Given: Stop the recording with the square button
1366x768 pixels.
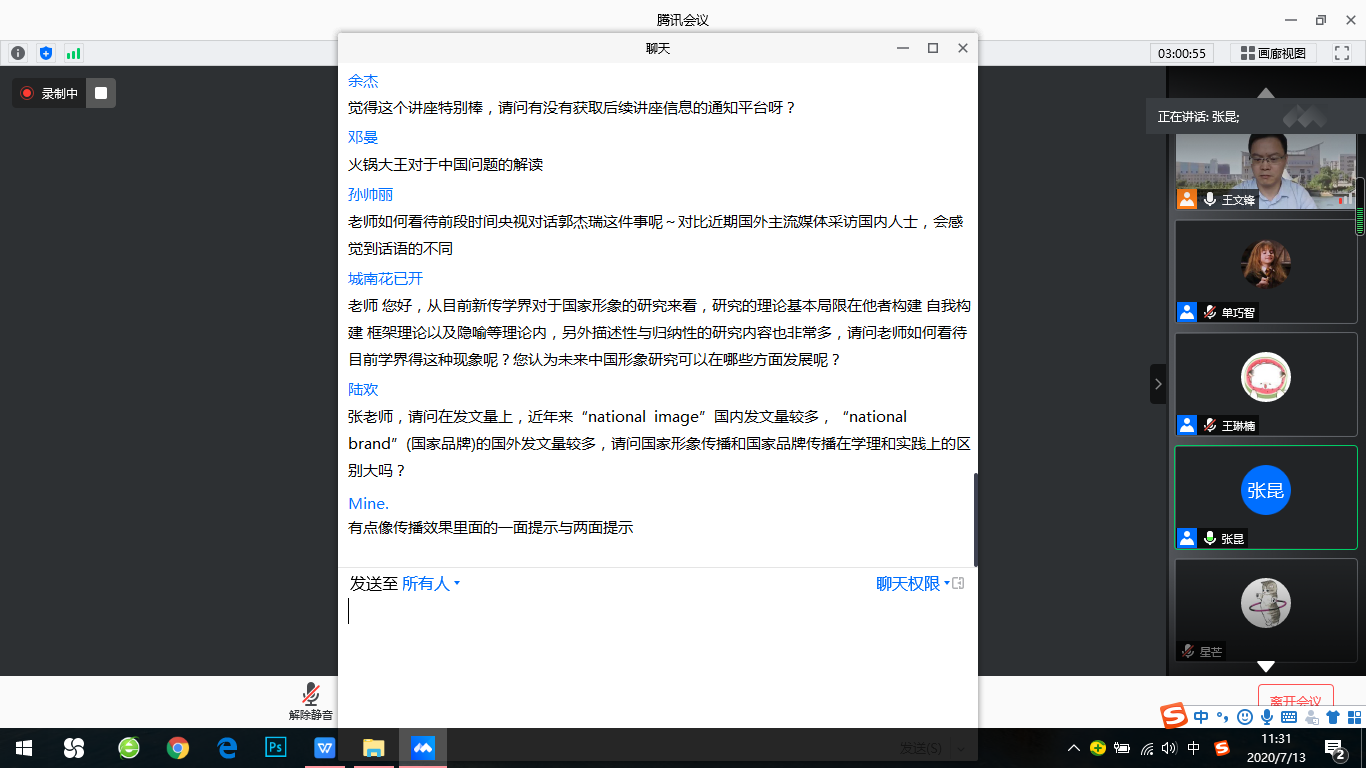Looking at the screenshot, I should (x=101, y=93).
